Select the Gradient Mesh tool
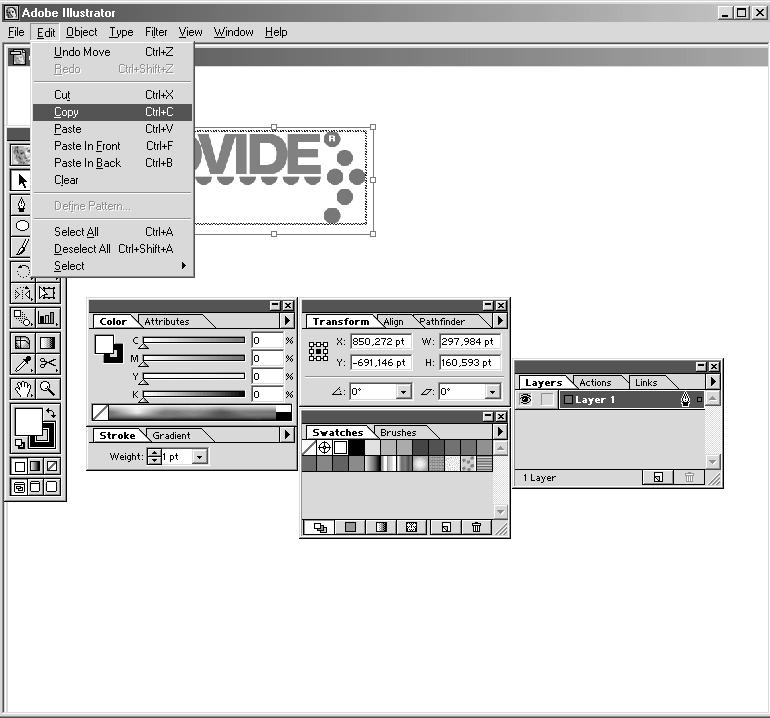The width and height of the screenshot is (770, 718). pos(23,342)
